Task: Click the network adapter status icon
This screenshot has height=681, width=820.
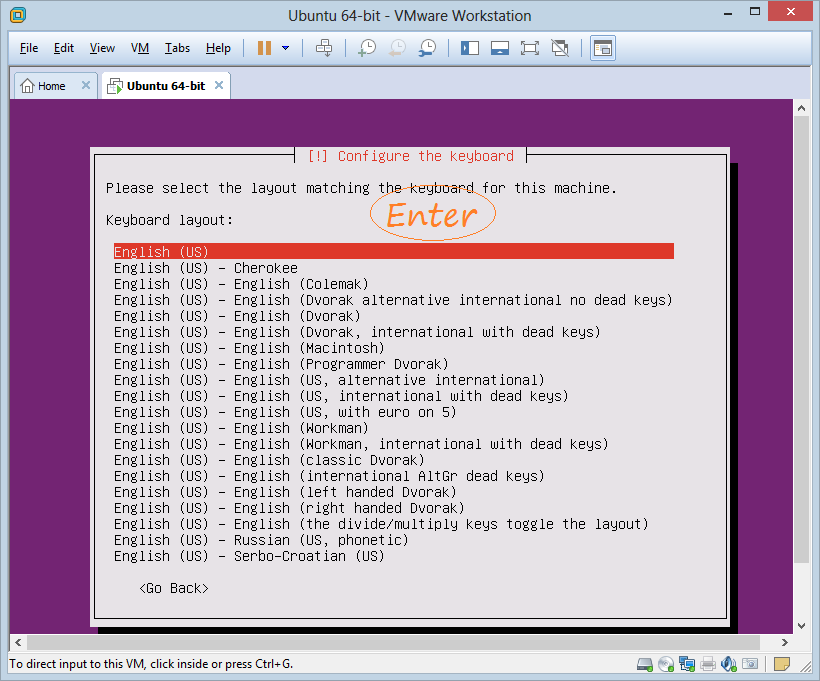Action: pyautogui.click(x=687, y=664)
